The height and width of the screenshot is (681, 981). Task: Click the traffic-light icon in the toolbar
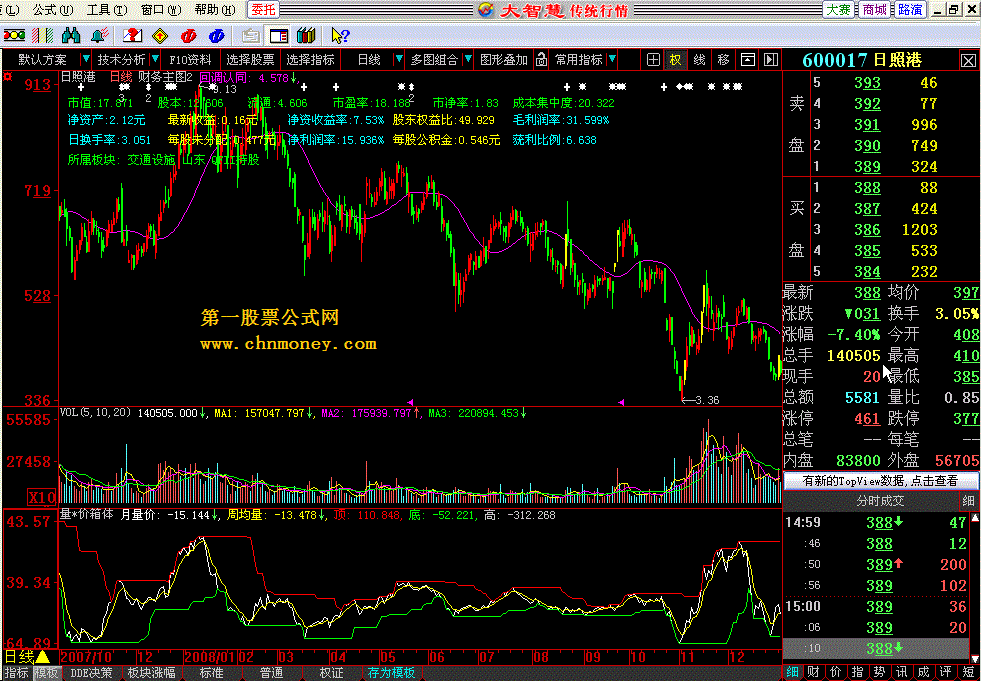14,35
